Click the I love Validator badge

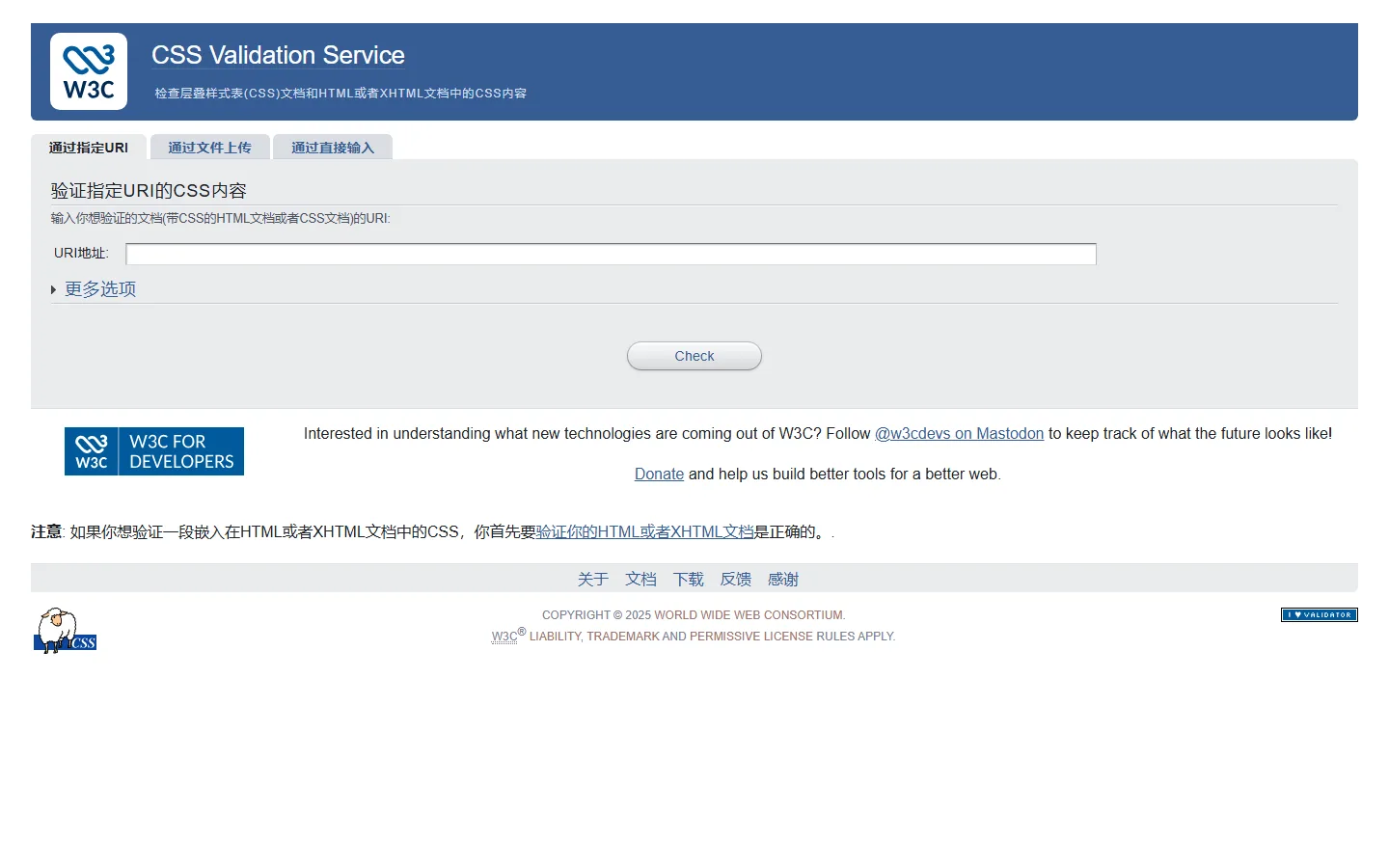1319,615
